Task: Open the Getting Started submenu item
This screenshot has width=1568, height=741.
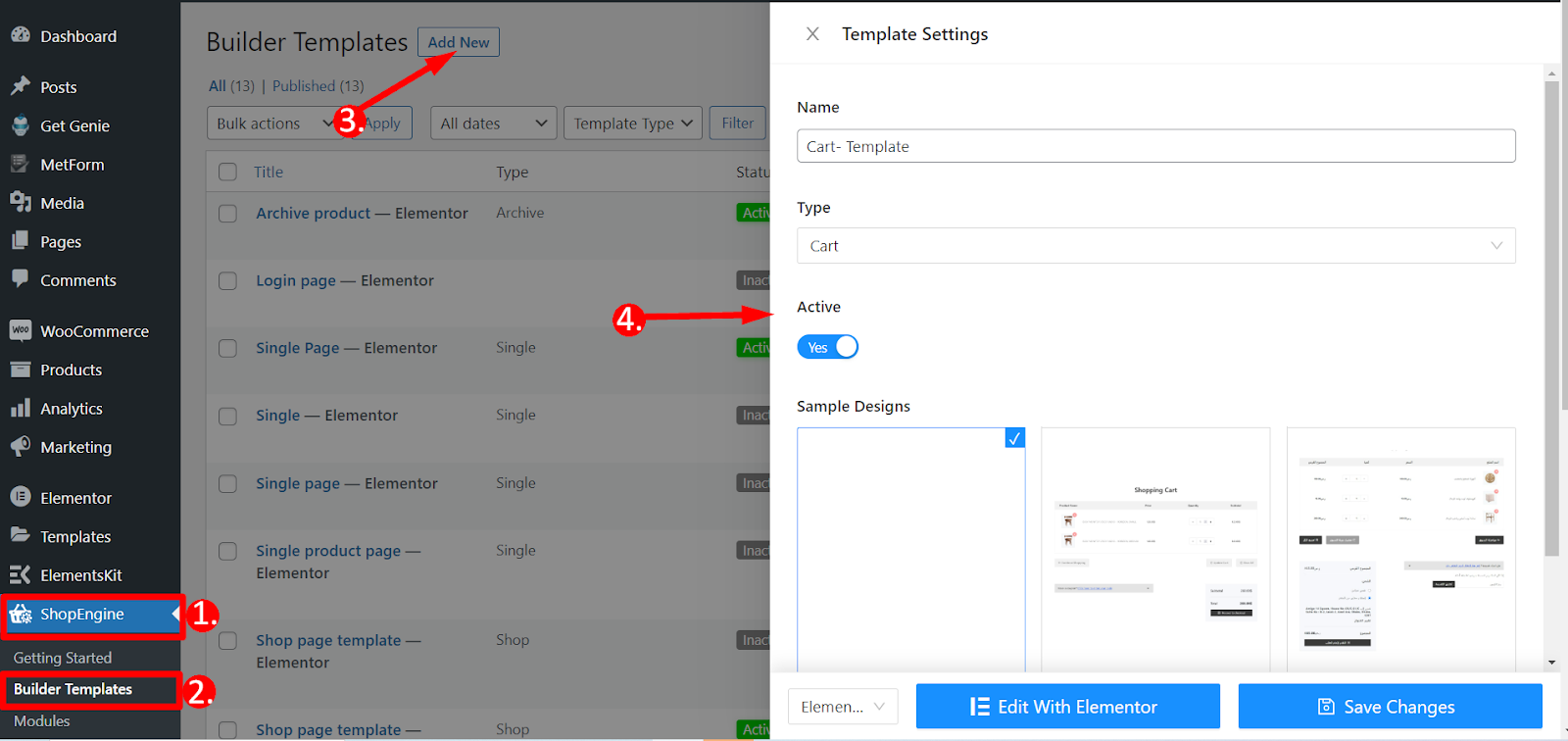Action: tap(63, 658)
